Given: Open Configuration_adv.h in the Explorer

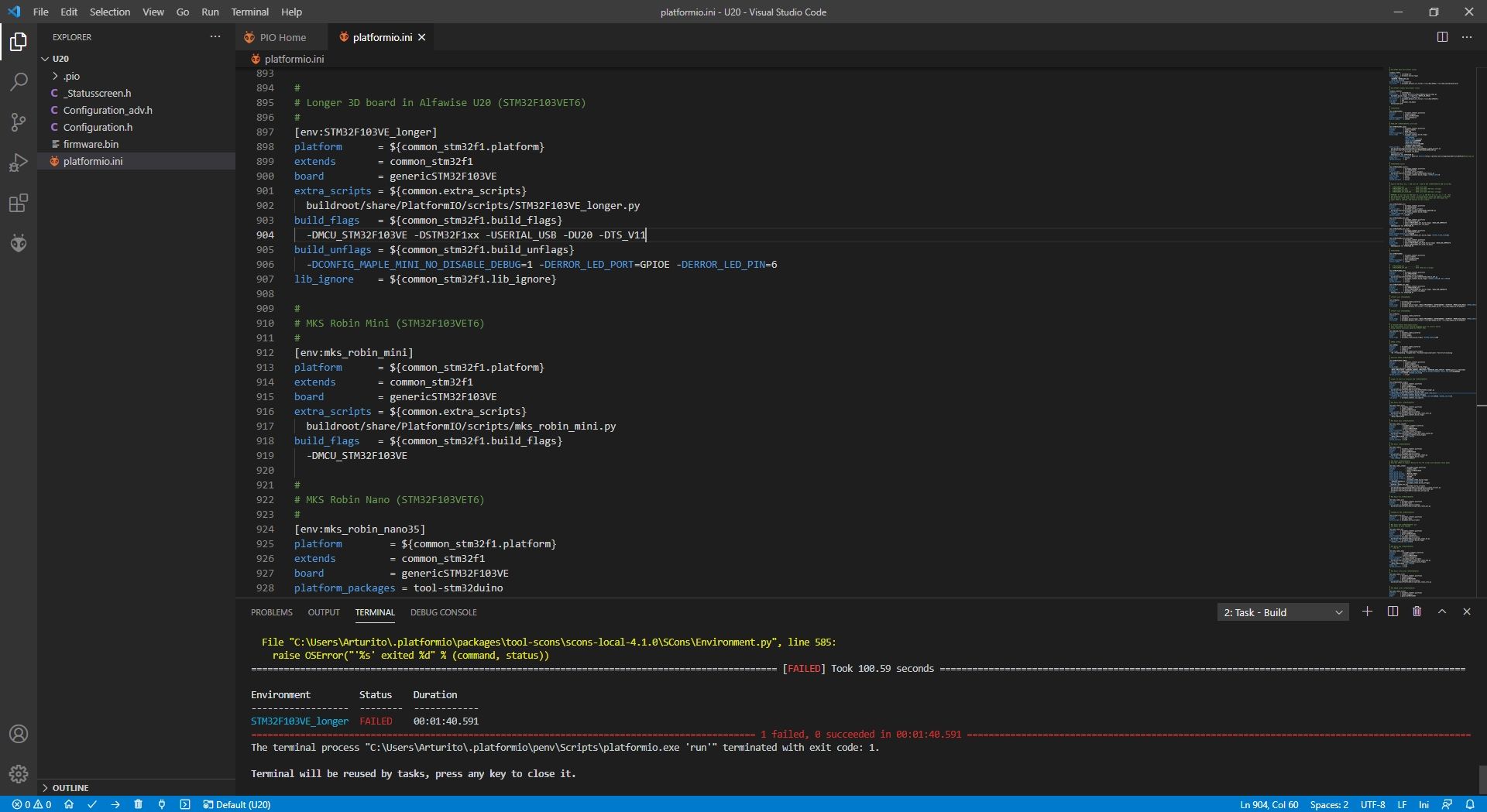Looking at the screenshot, I should point(108,110).
